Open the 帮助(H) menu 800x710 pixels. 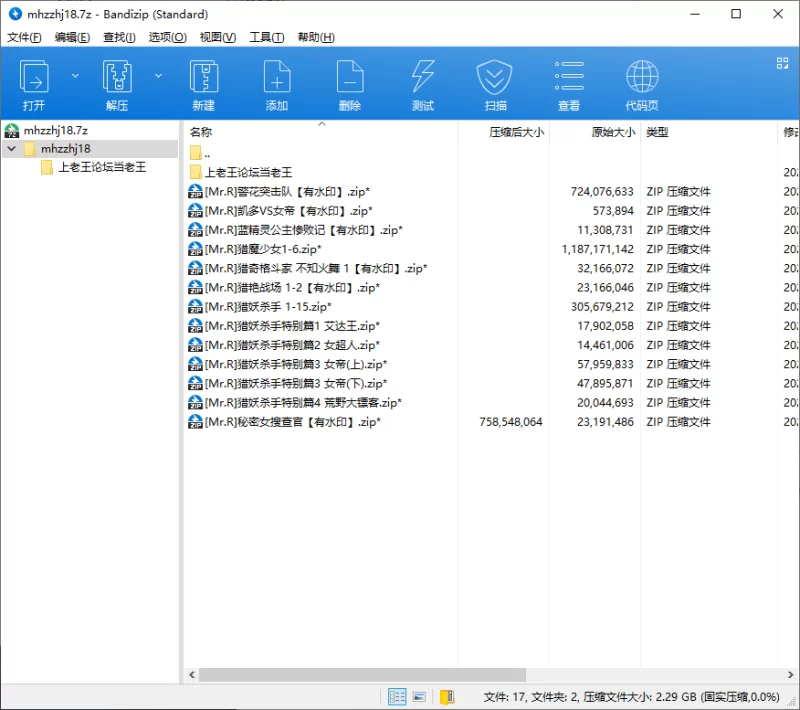(x=316, y=37)
